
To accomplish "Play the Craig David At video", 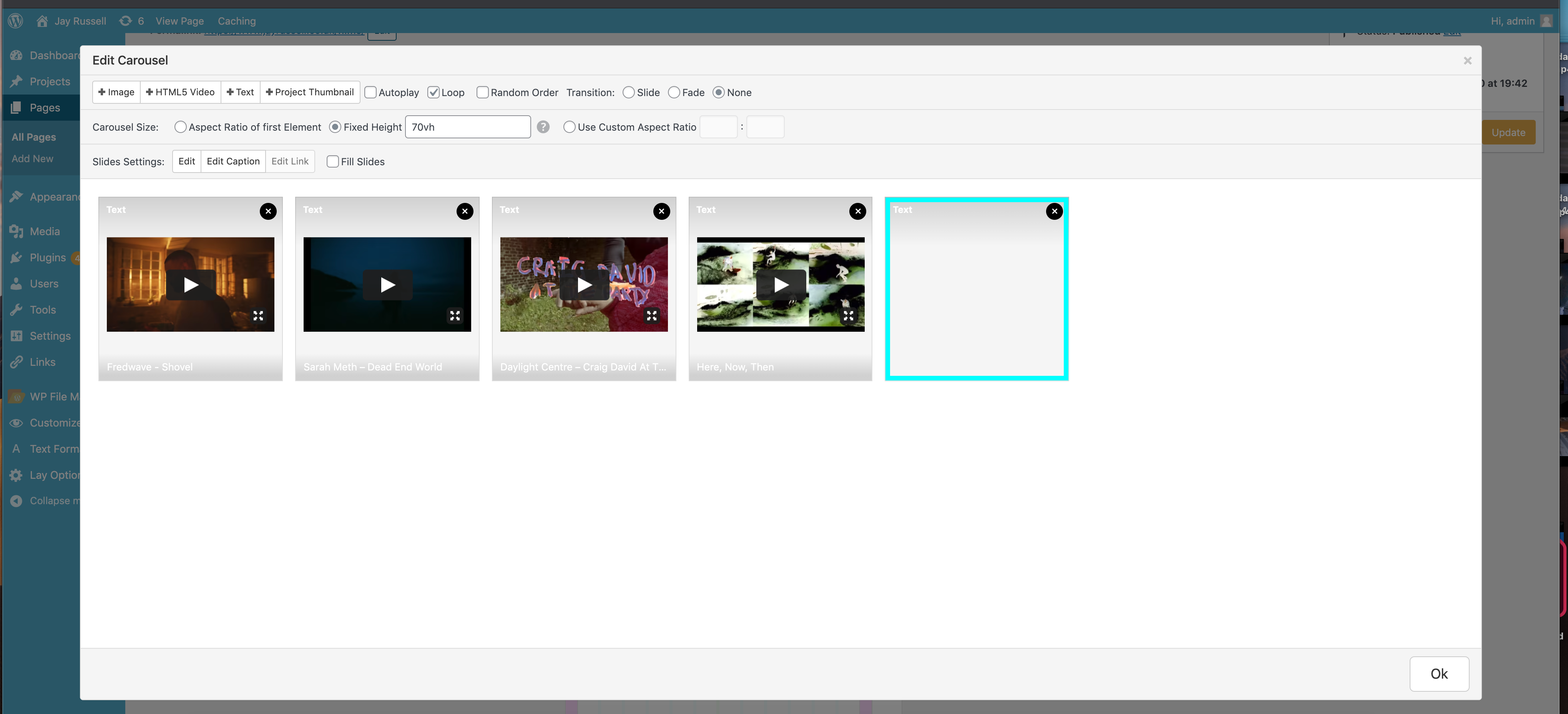I will [x=584, y=284].
